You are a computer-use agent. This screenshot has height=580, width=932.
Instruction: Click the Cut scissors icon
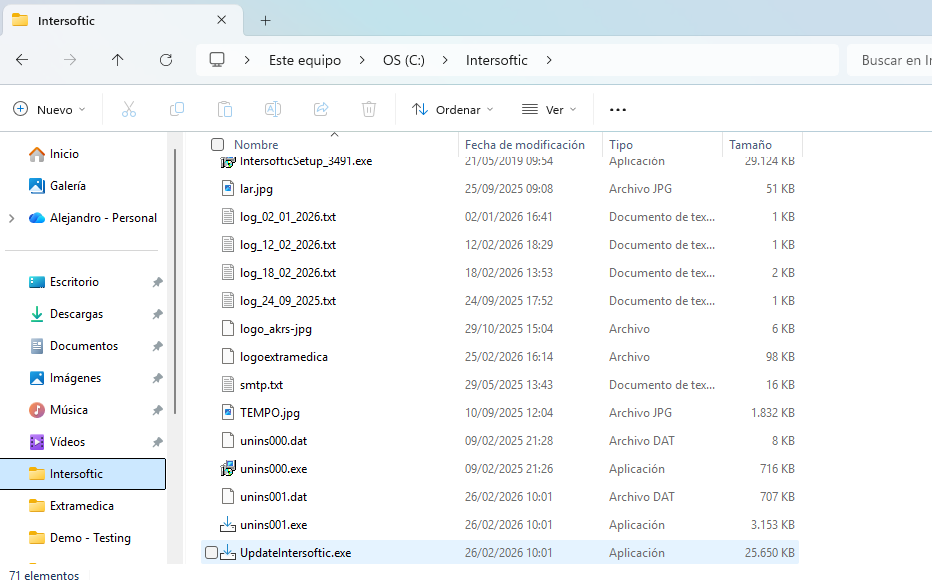[x=128, y=109]
